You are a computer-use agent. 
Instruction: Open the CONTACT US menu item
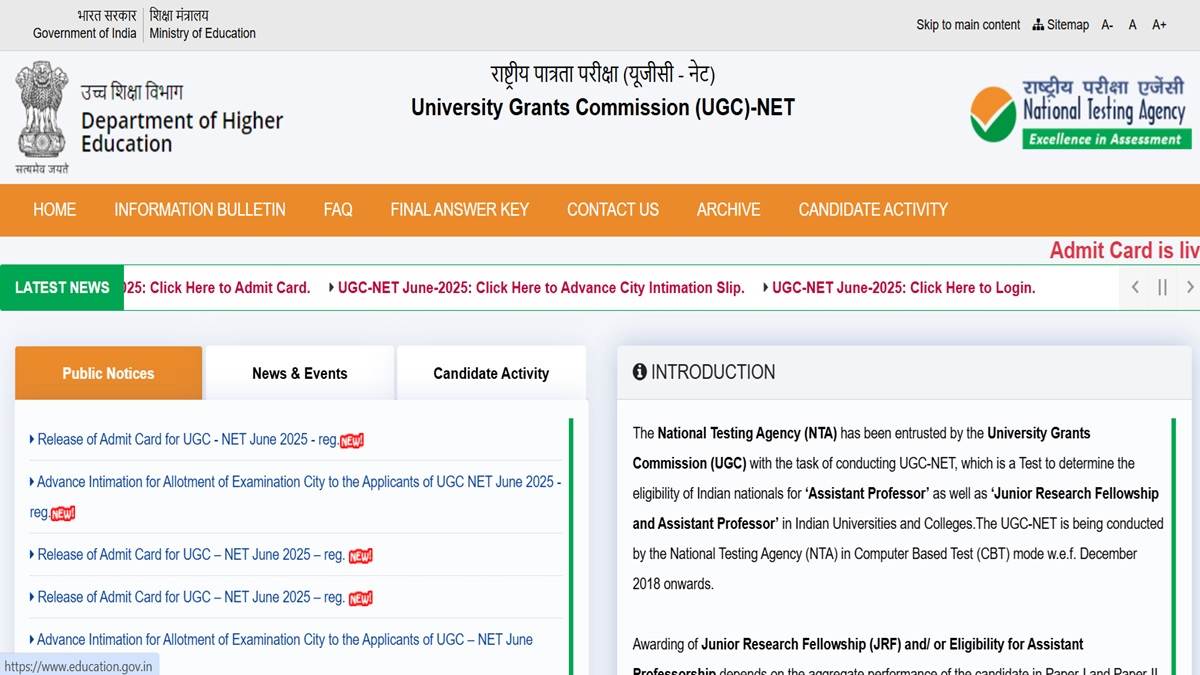613,209
